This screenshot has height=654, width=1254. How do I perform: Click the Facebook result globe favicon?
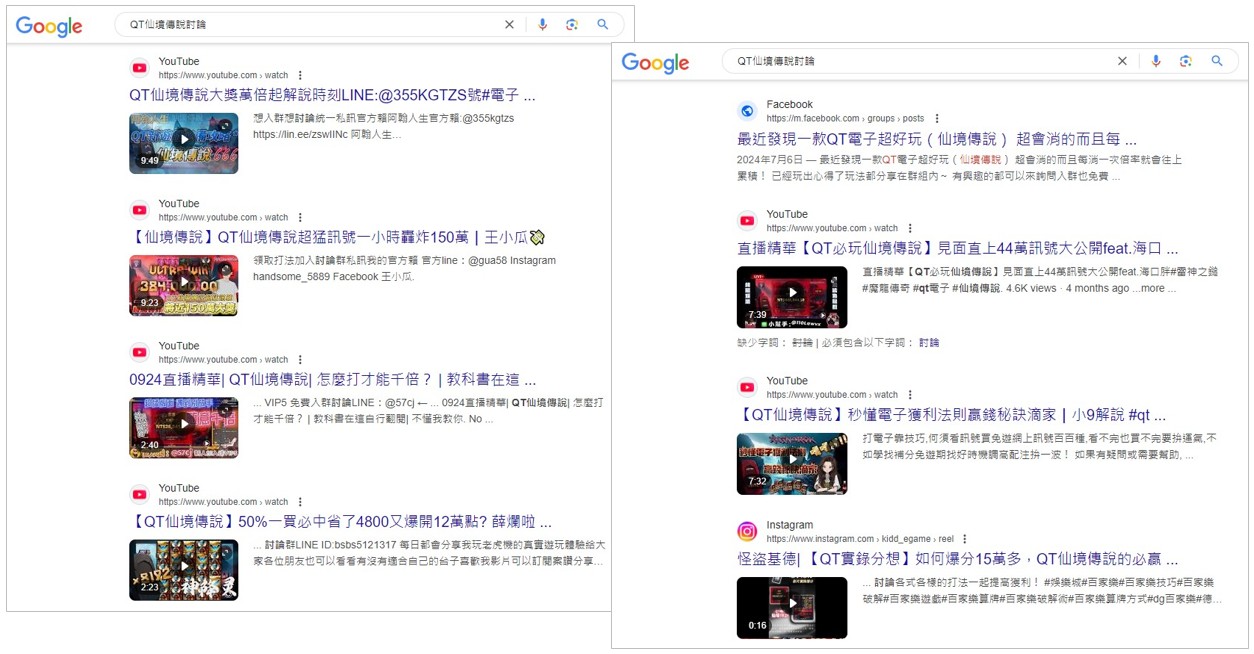click(747, 111)
